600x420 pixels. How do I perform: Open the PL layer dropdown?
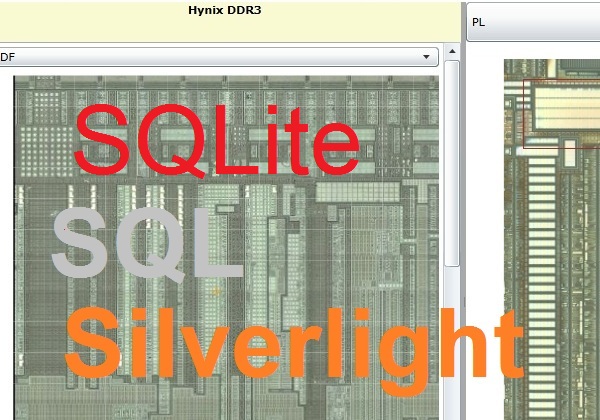click(533, 23)
